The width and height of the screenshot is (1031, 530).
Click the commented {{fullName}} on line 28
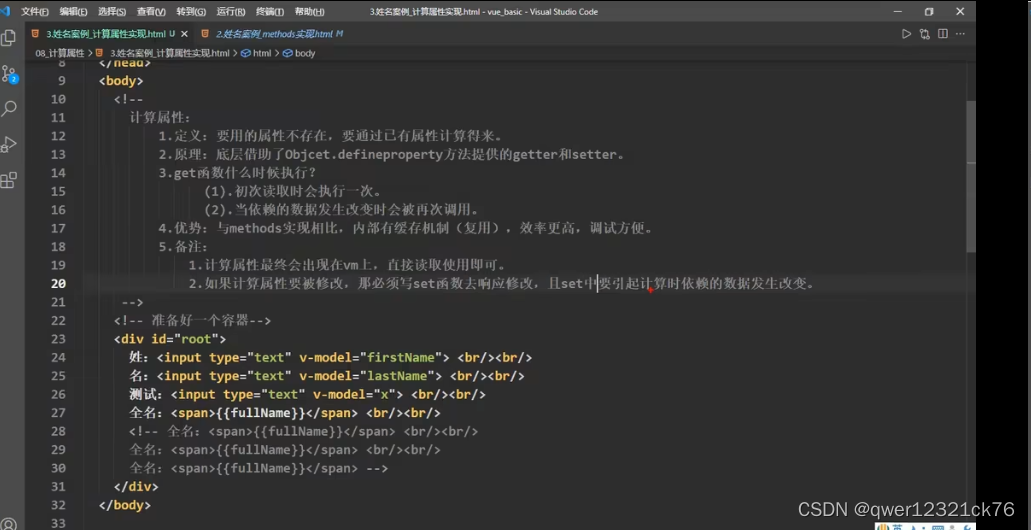[299, 431]
